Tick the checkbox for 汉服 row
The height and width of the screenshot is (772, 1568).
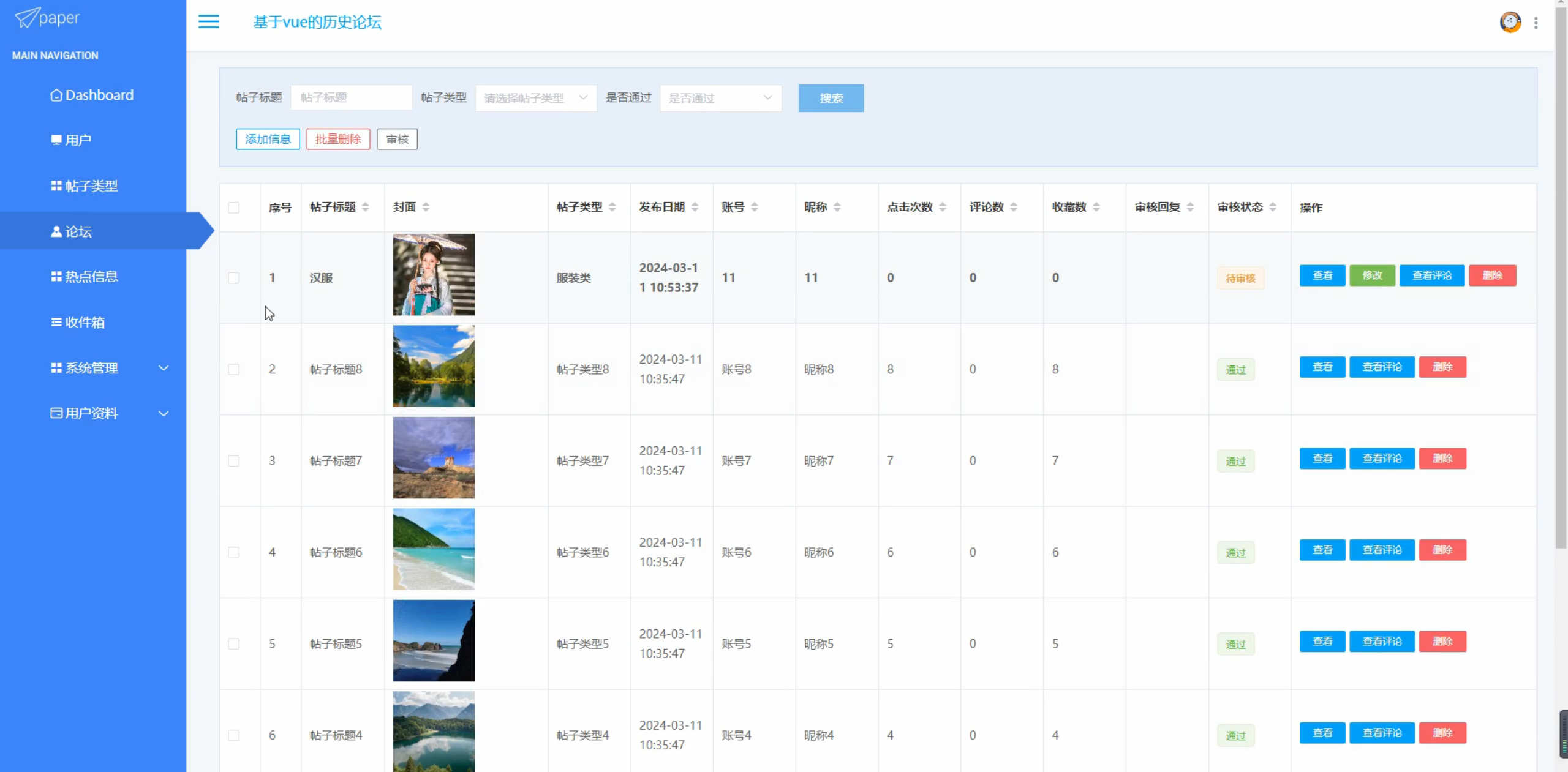point(234,278)
